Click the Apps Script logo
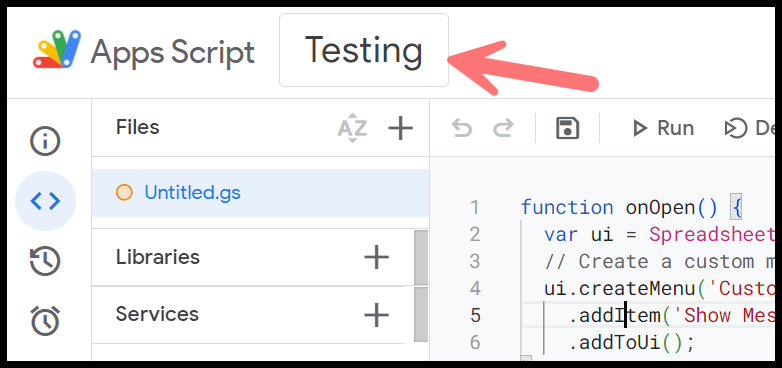Image resolution: width=782 pixels, height=368 pixels. [56, 49]
